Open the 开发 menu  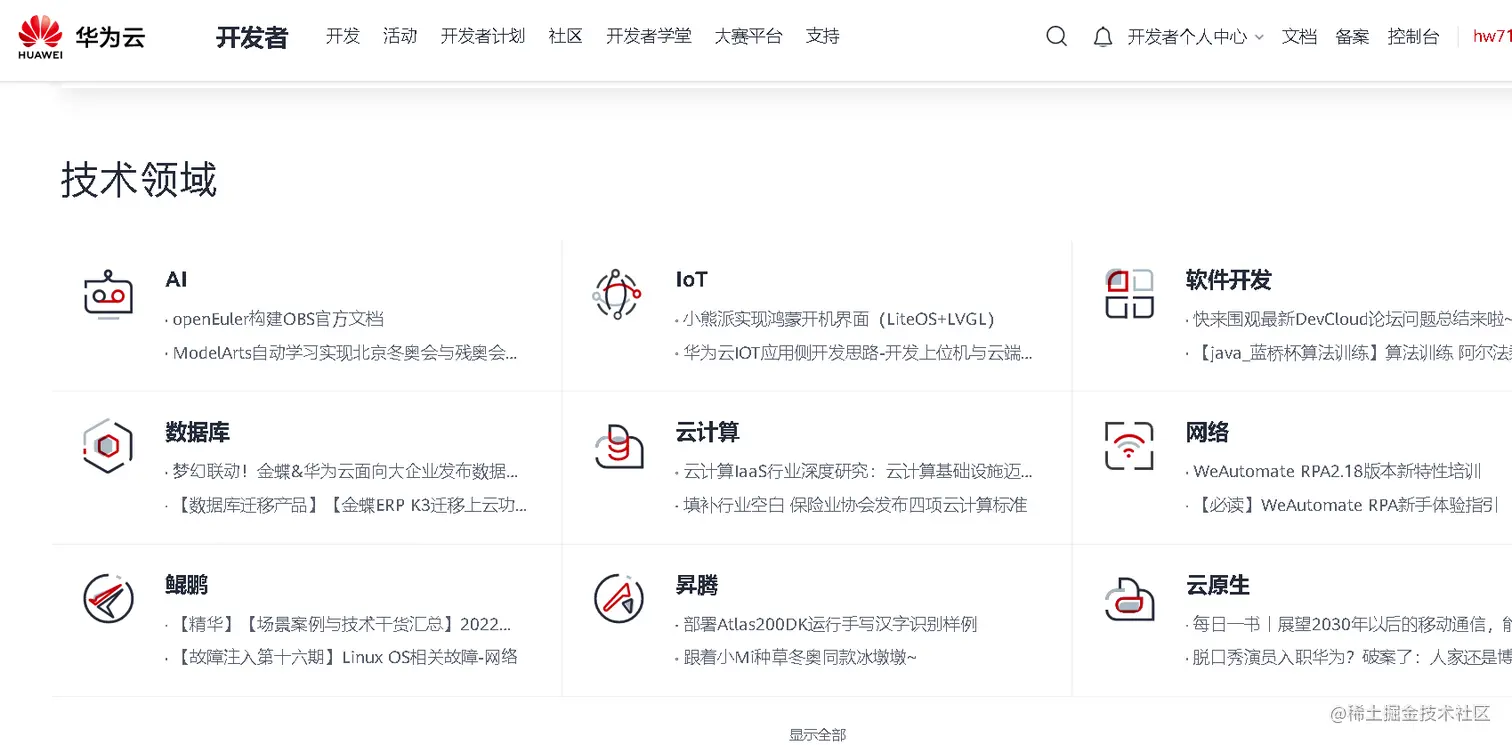point(343,36)
